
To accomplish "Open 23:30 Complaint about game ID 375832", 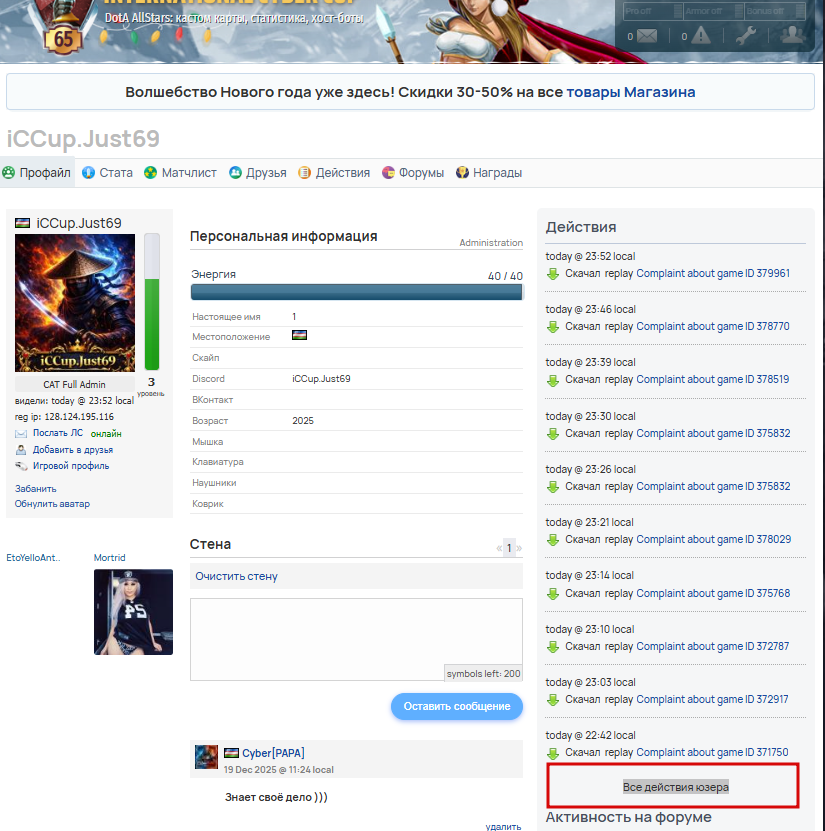I will tap(713, 434).
